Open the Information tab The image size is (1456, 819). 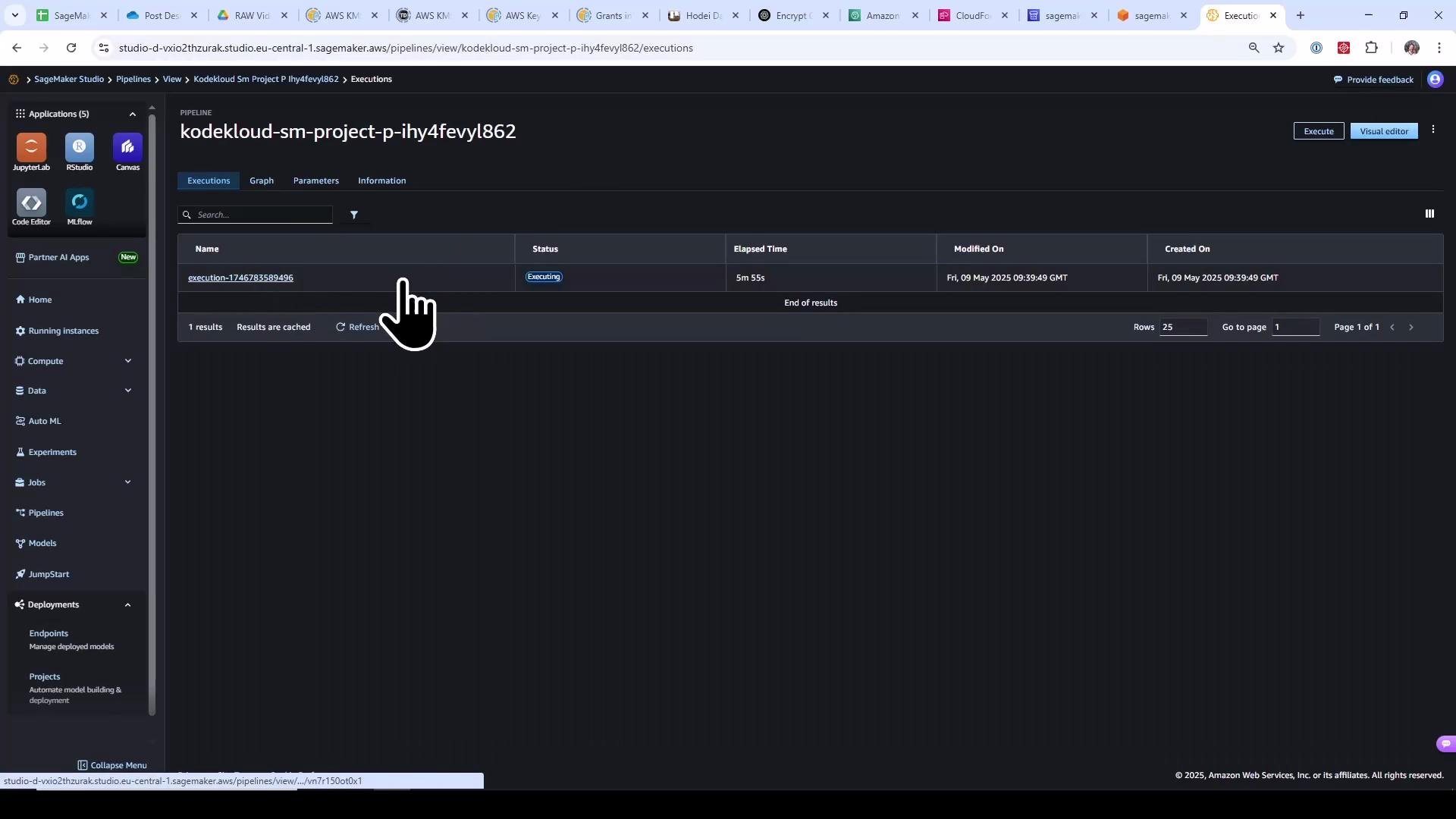382,180
